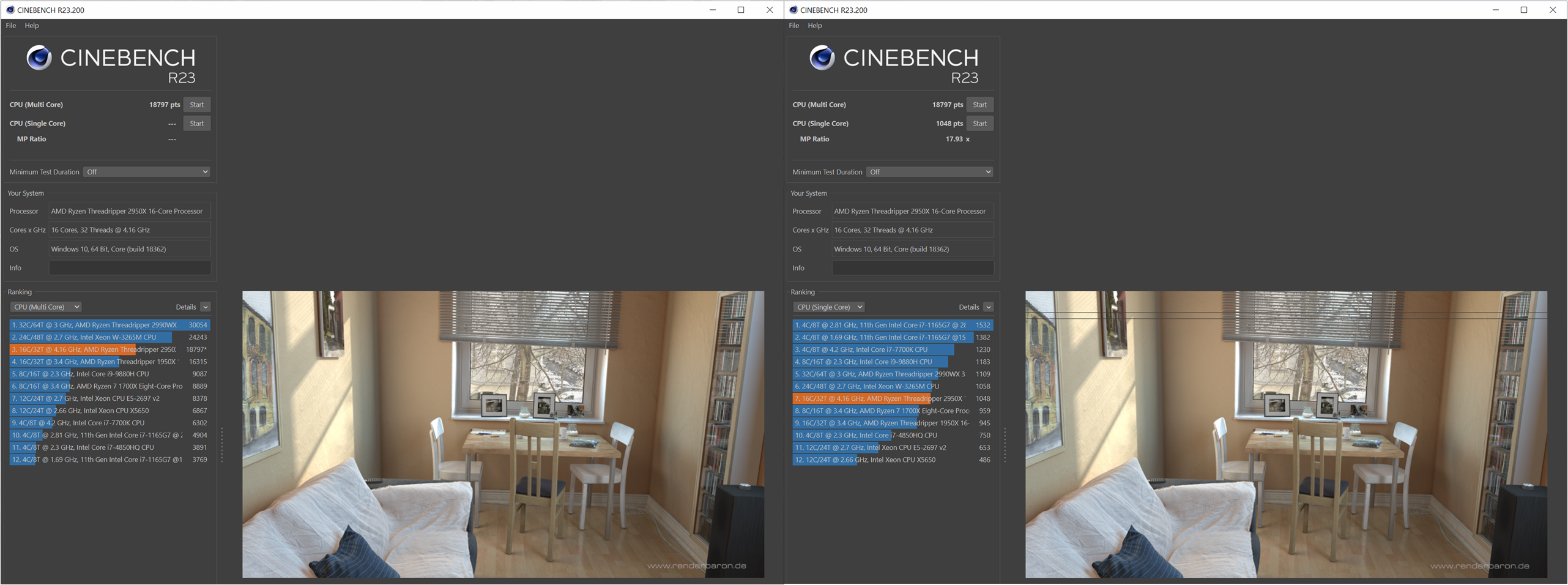Start CPU Single Core test in right window
1568x585 pixels.
pyautogui.click(x=980, y=124)
